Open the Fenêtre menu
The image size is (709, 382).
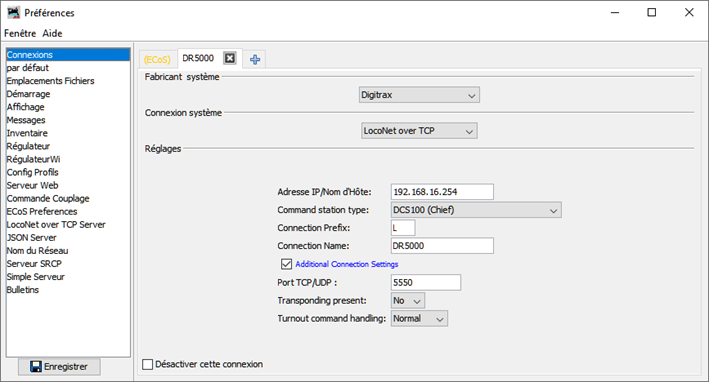(20, 33)
